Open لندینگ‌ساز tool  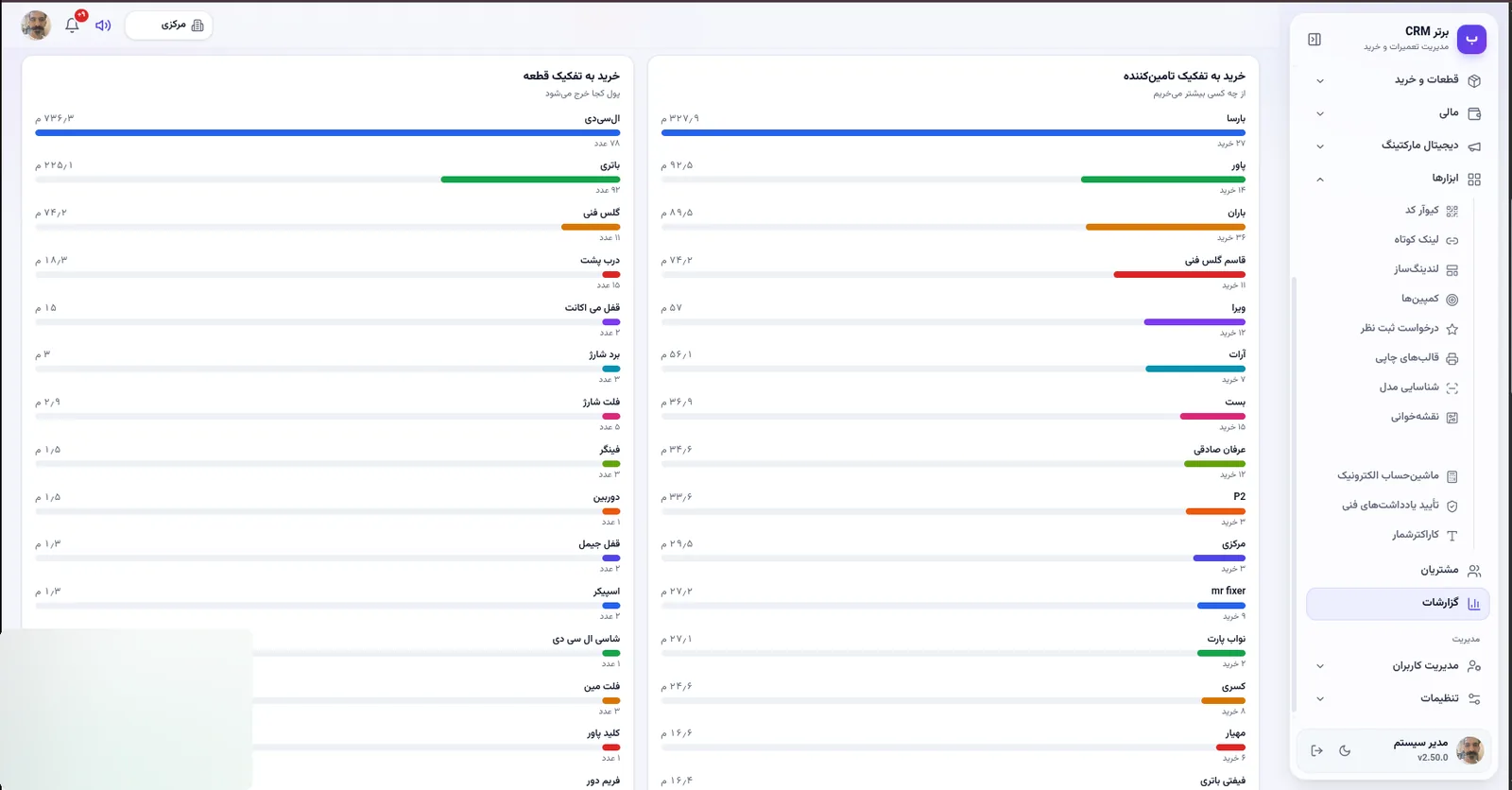[1425, 269]
